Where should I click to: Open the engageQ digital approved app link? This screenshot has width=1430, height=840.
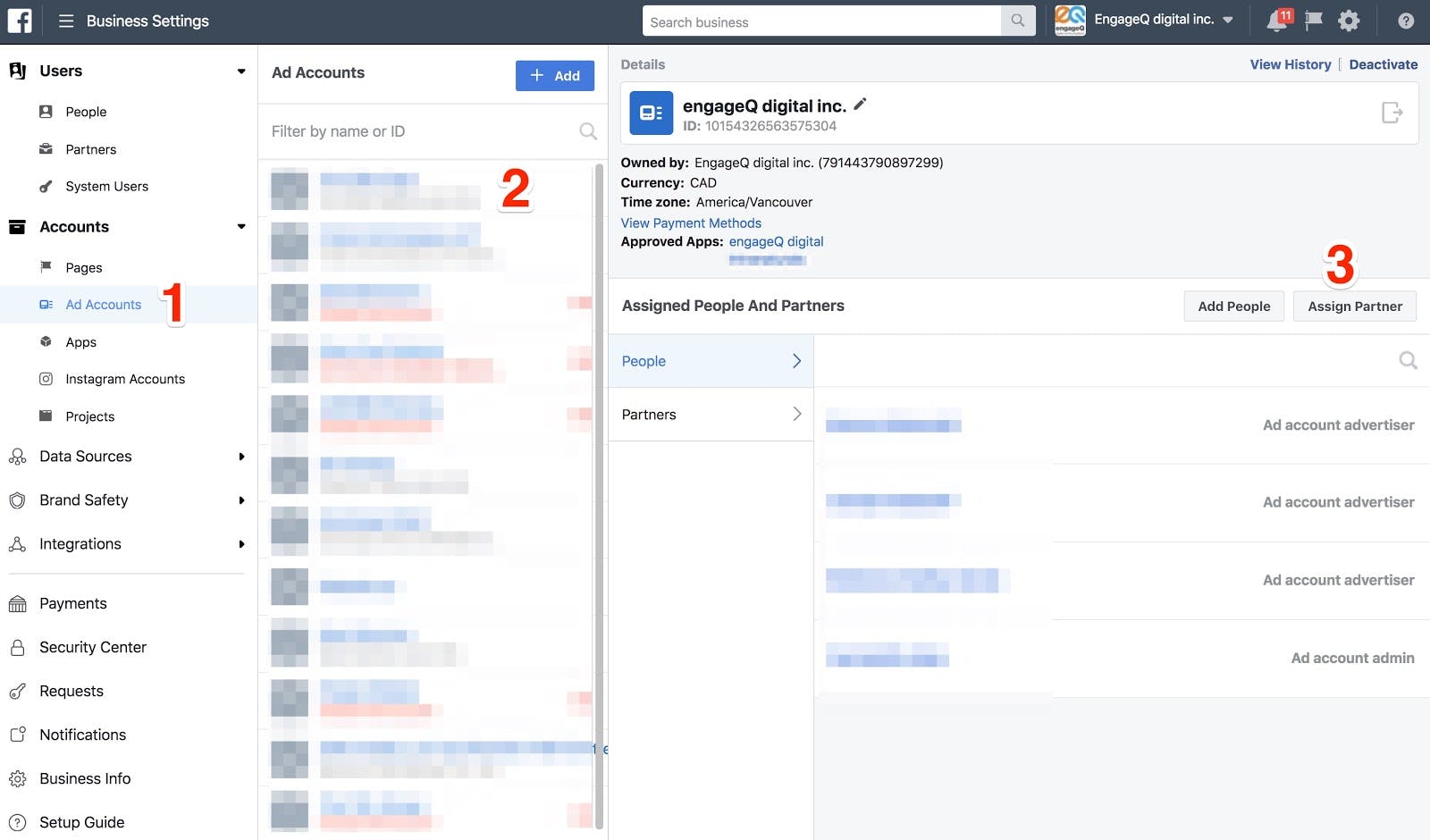click(x=776, y=241)
